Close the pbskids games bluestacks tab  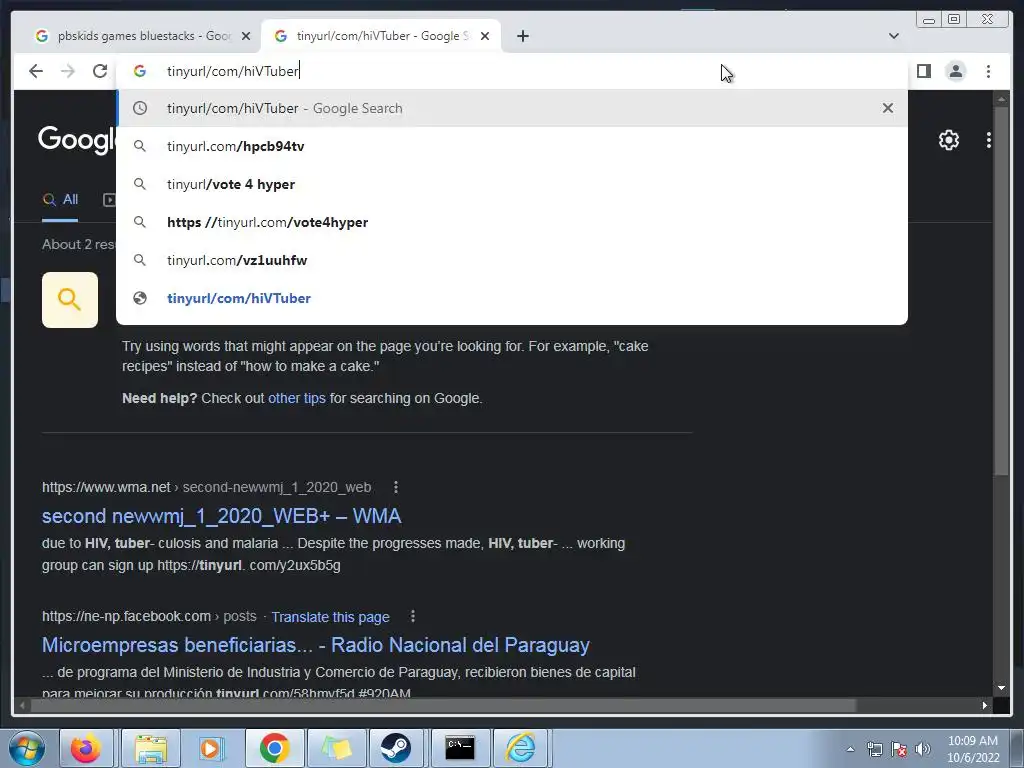(x=246, y=36)
